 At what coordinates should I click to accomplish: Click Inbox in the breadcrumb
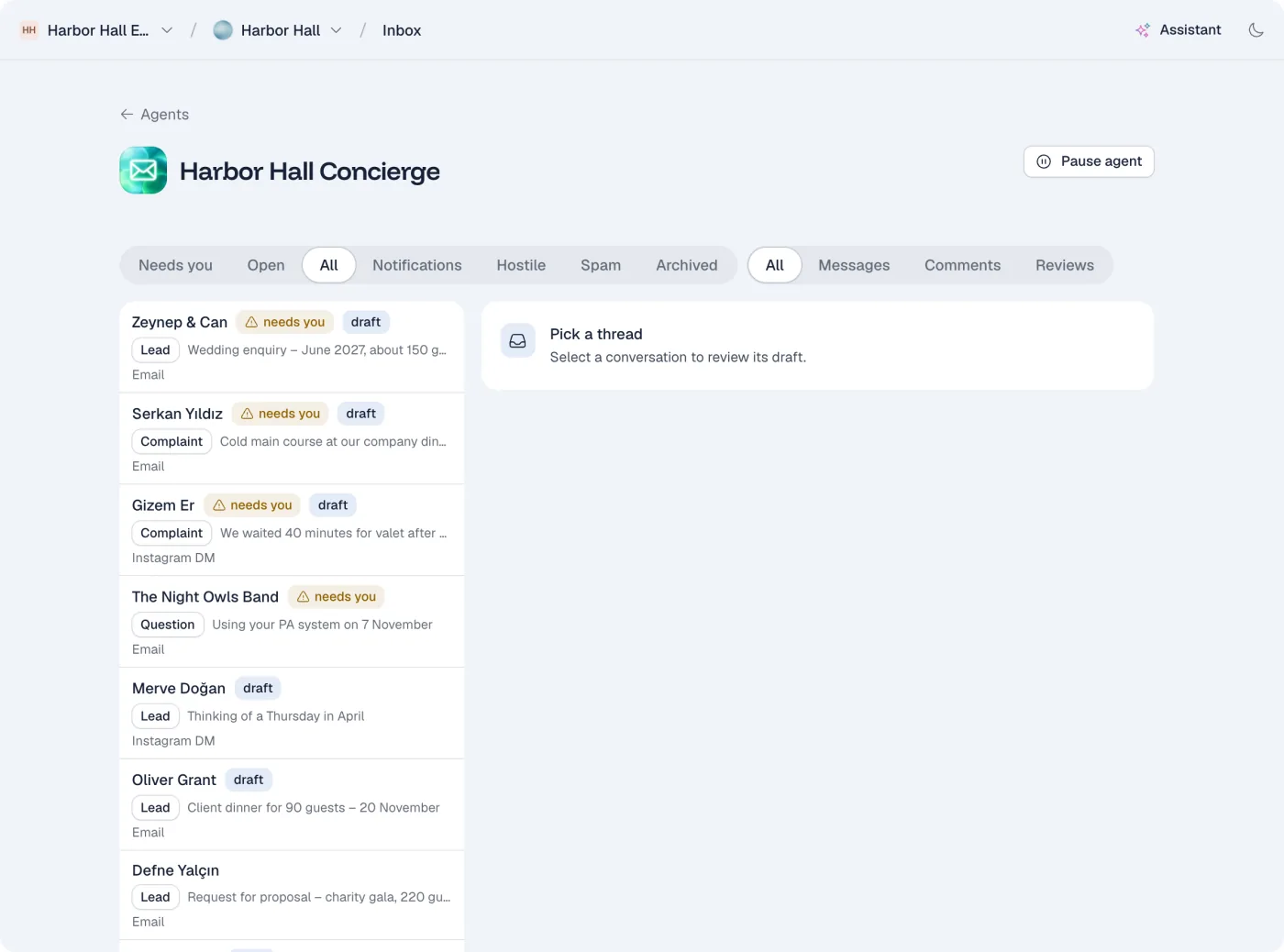pyautogui.click(x=402, y=30)
